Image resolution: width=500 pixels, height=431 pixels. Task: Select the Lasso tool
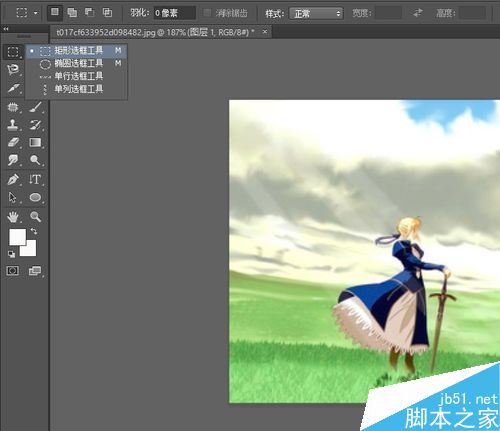tap(13, 70)
